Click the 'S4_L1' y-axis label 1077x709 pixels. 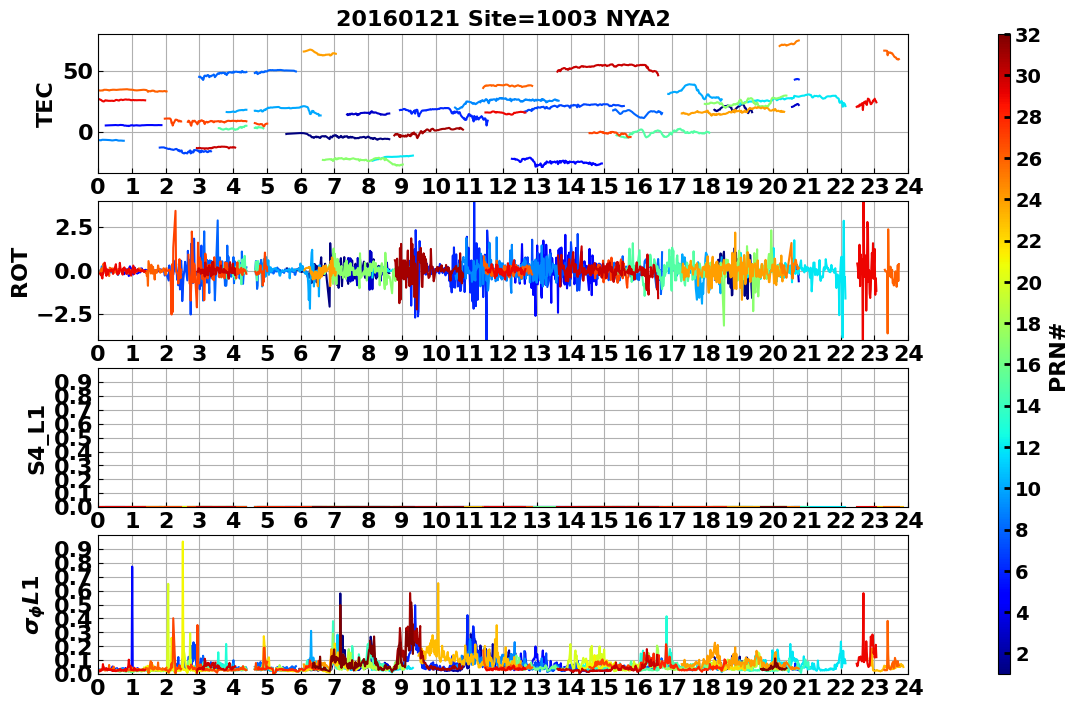pyautogui.click(x=36, y=440)
